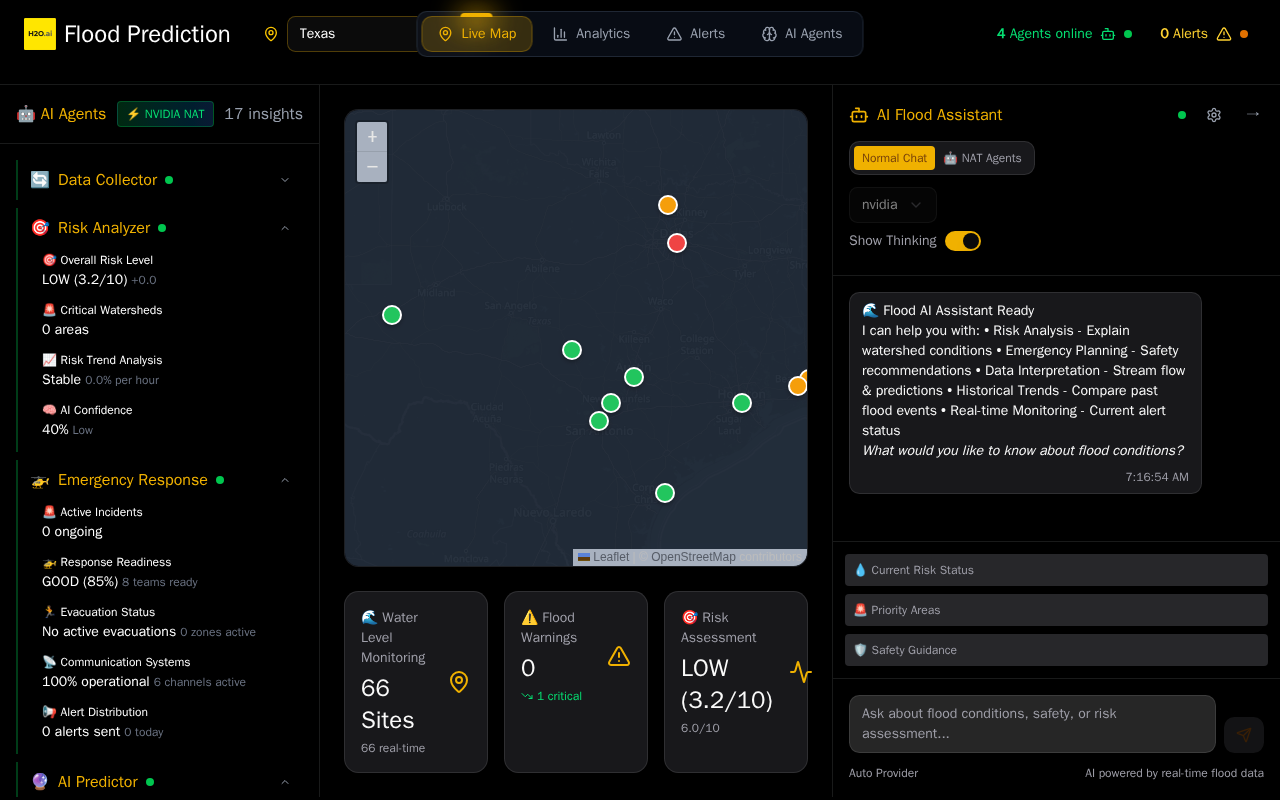This screenshot has height=800, width=1280.
Task: Collapse the Risk Analyzer section
Action: (x=285, y=228)
